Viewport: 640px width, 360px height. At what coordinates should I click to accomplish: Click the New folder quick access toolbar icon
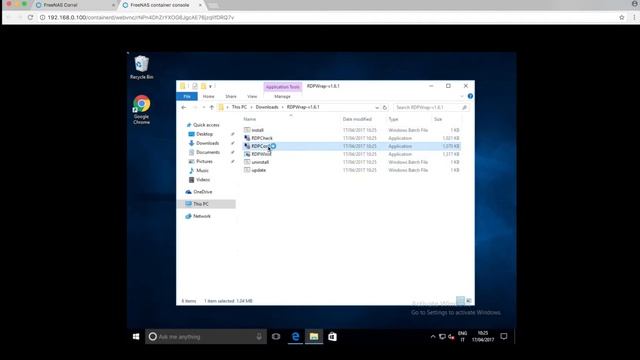[203, 86]
